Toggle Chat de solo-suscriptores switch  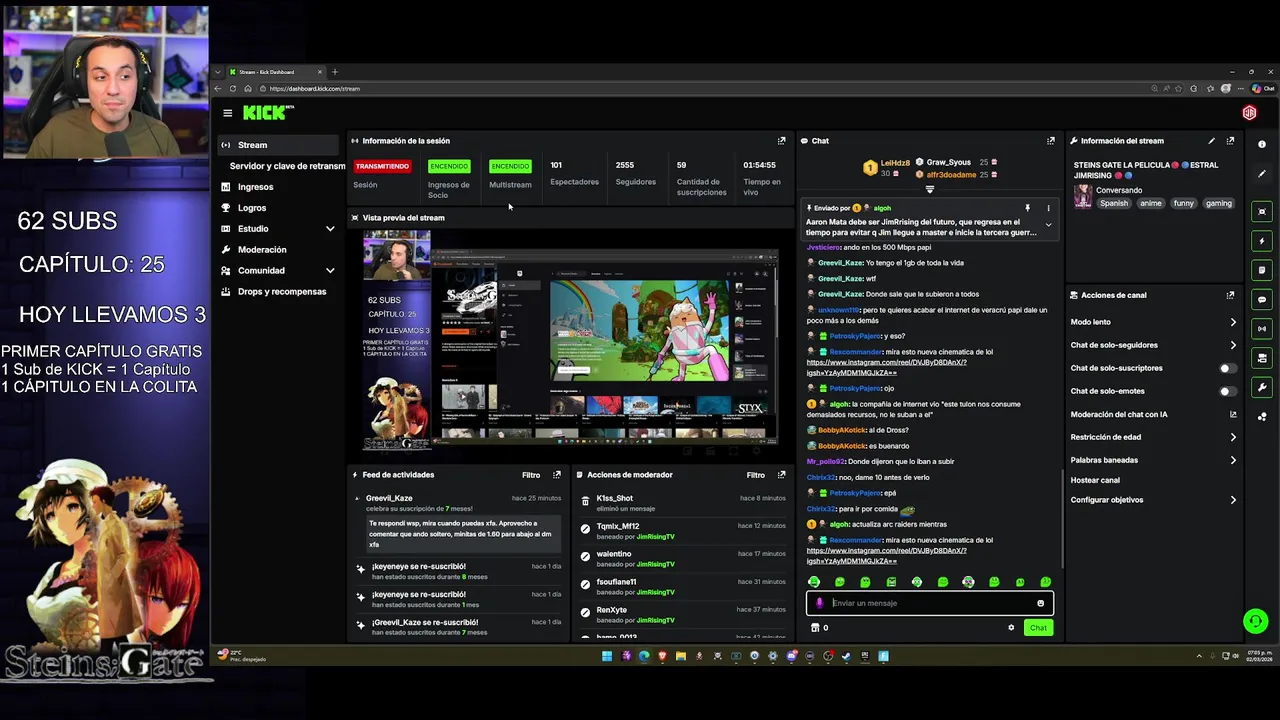(x=1227, y=368)
